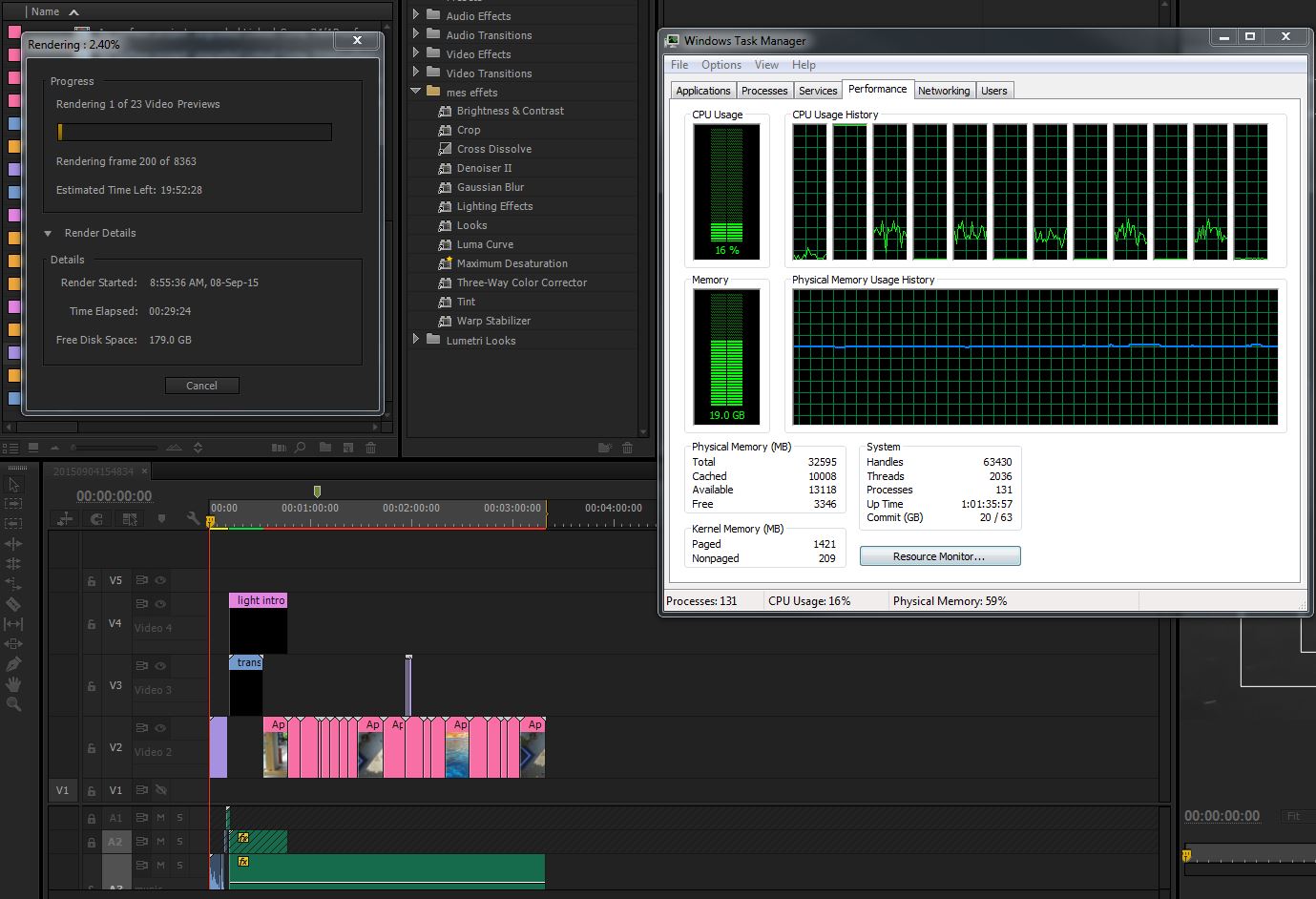Select the Razor tool in tools panel
The width and height of the screenshot is (1316, 899).
point(13,603)
